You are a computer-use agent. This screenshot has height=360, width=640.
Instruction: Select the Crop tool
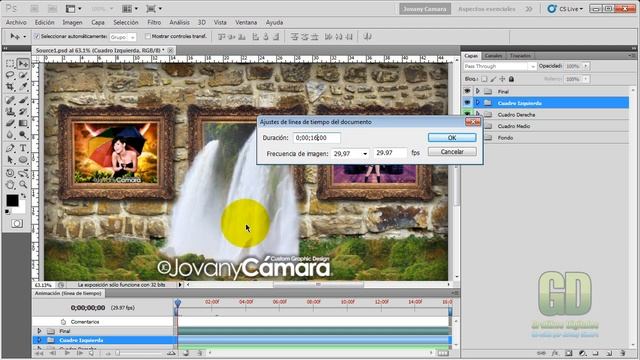click(10, 87)
